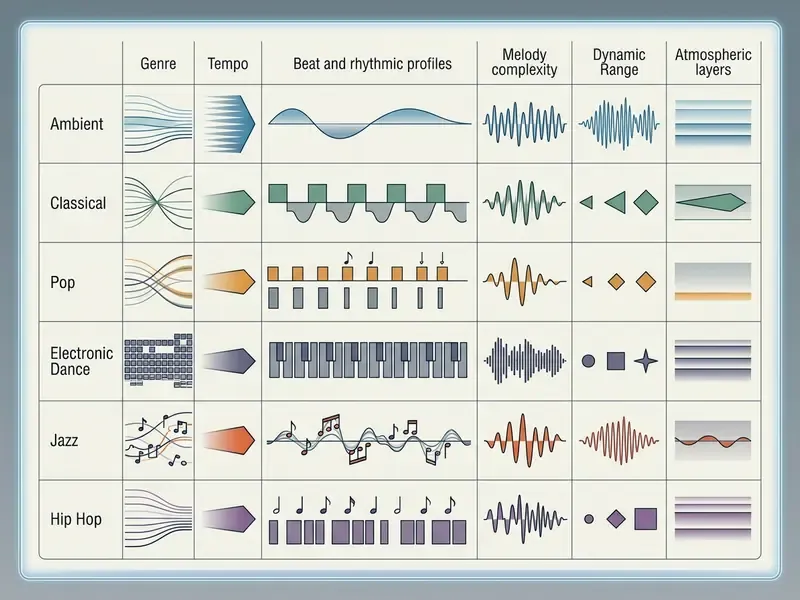
Task: Click the Jazz genre music notes icon
Action: coord(158,440)
